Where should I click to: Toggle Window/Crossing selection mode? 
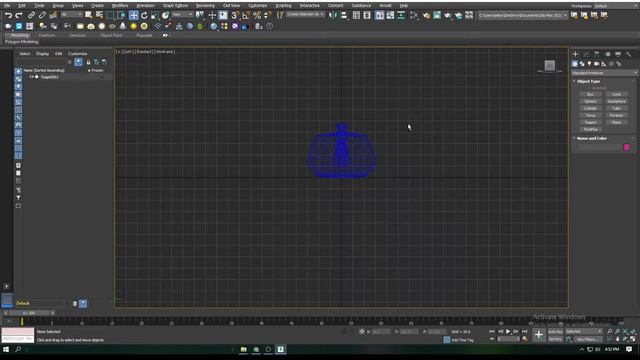(121, 16)
